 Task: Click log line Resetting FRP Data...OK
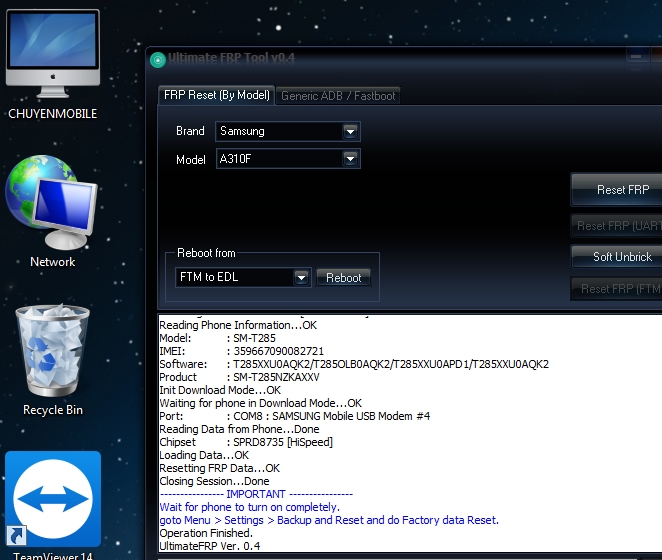220,468
